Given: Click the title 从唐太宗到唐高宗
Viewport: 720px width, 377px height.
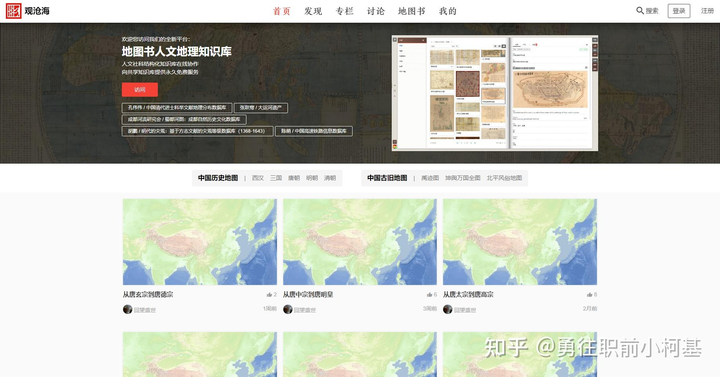Looking at the screenshot, I should pyautogui.click(x=468, y=295).
